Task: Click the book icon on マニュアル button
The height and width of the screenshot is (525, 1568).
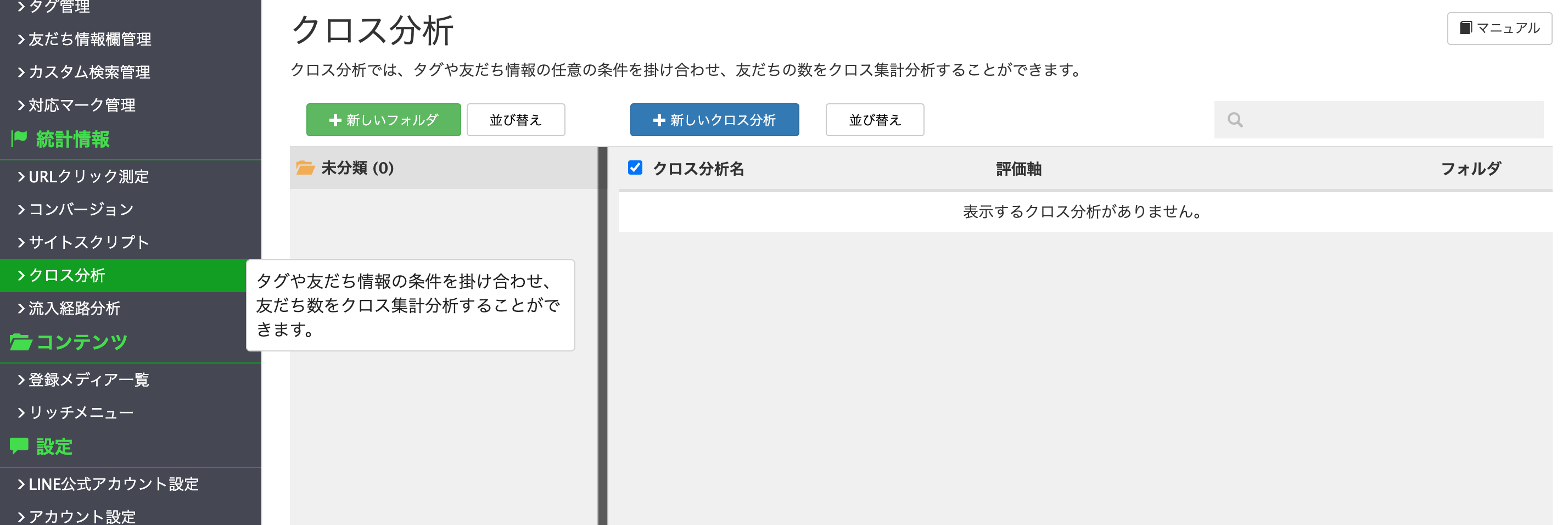Action: 1466,28
